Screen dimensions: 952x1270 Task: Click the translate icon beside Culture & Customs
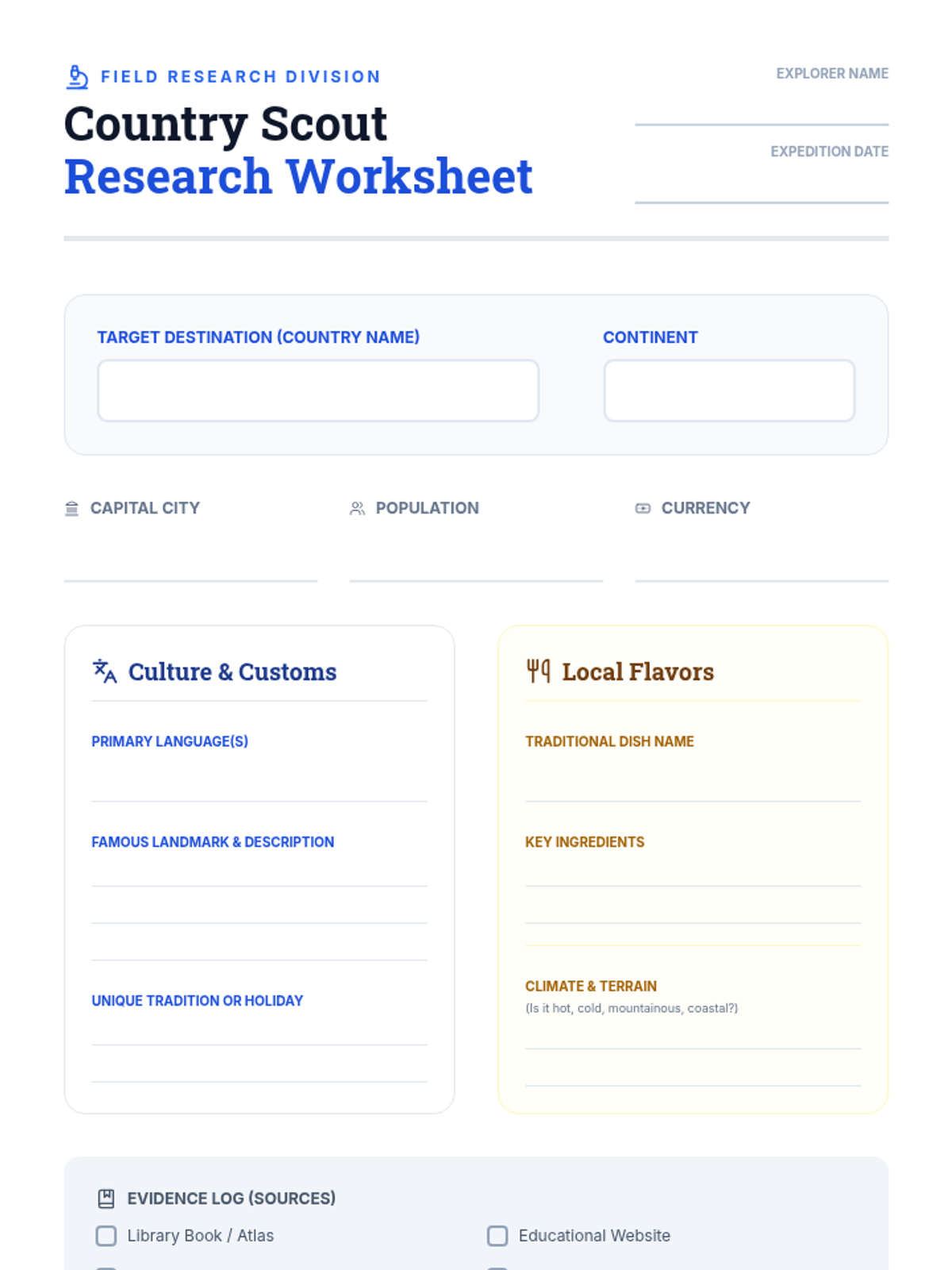coord(105,672)
